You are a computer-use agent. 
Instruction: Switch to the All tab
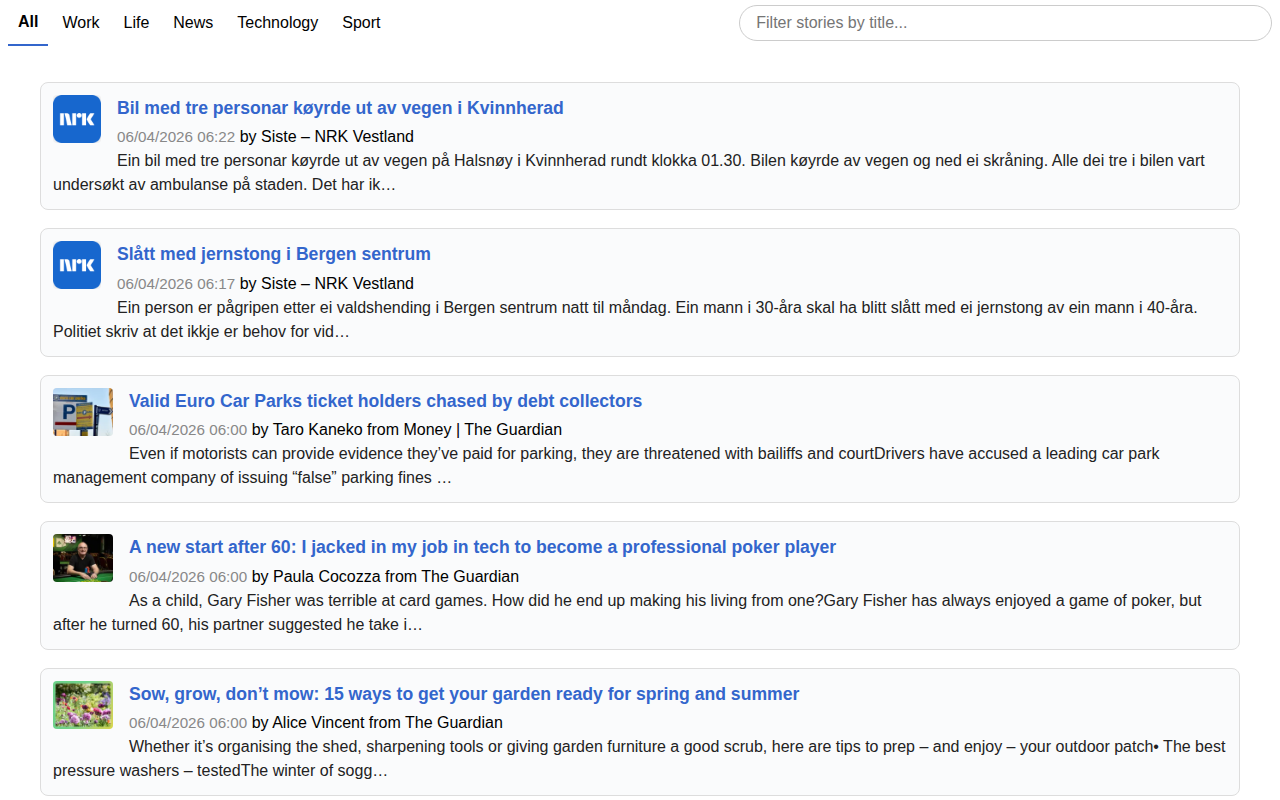tap(28, 22)
